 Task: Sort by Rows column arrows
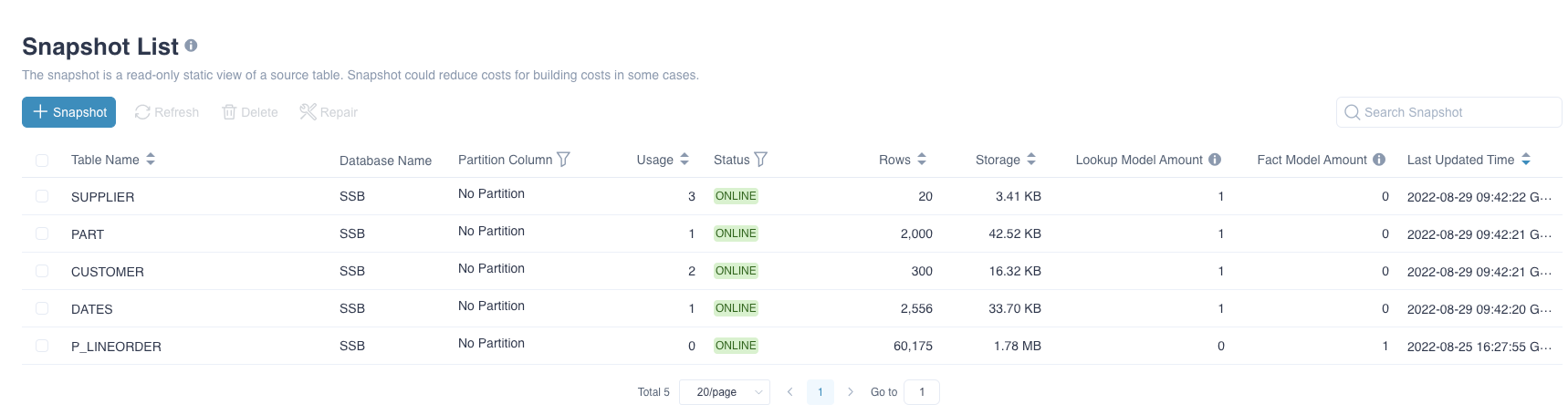pos(922,160)
